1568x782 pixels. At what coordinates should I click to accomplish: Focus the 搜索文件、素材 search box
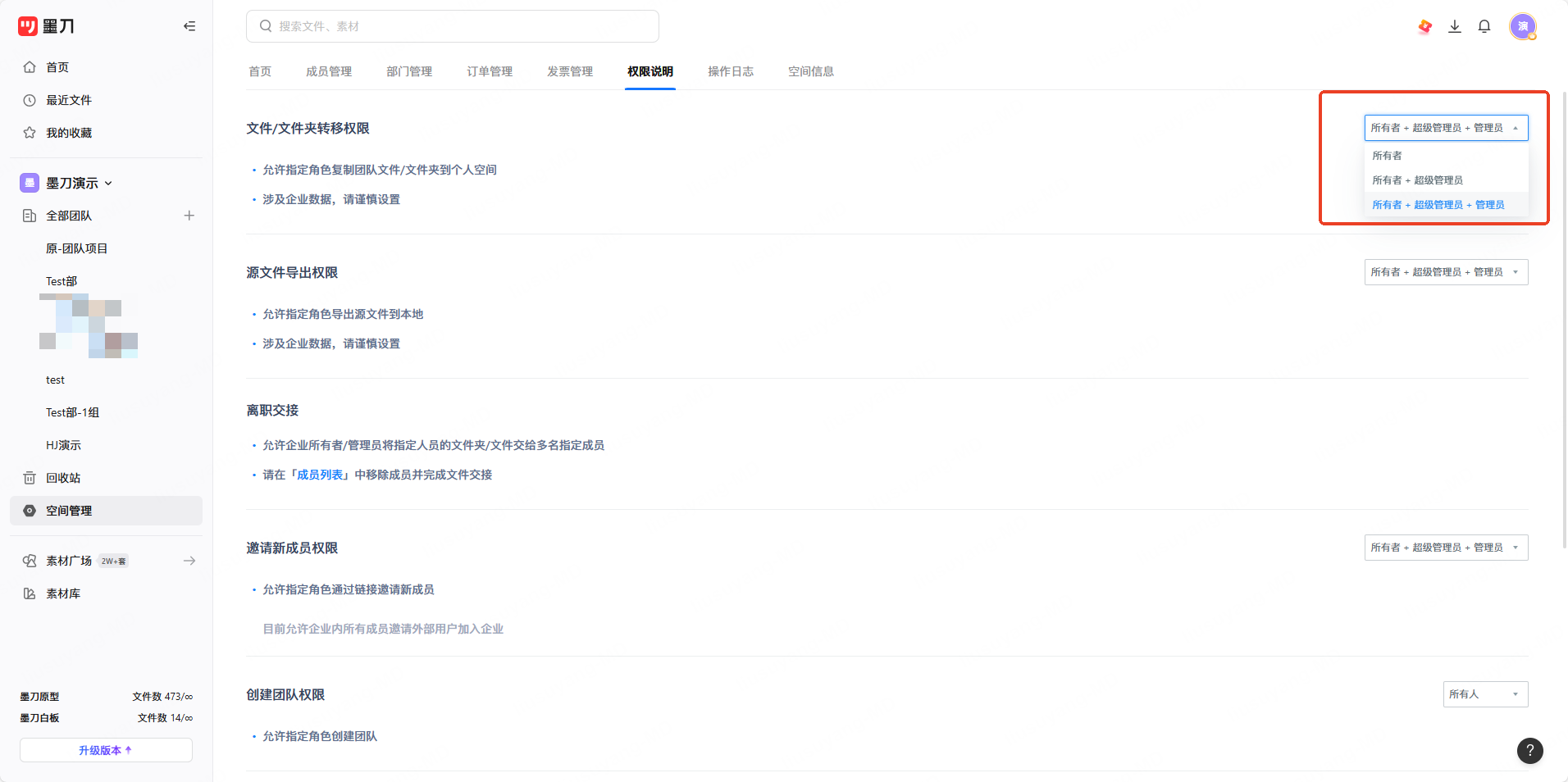453,26
